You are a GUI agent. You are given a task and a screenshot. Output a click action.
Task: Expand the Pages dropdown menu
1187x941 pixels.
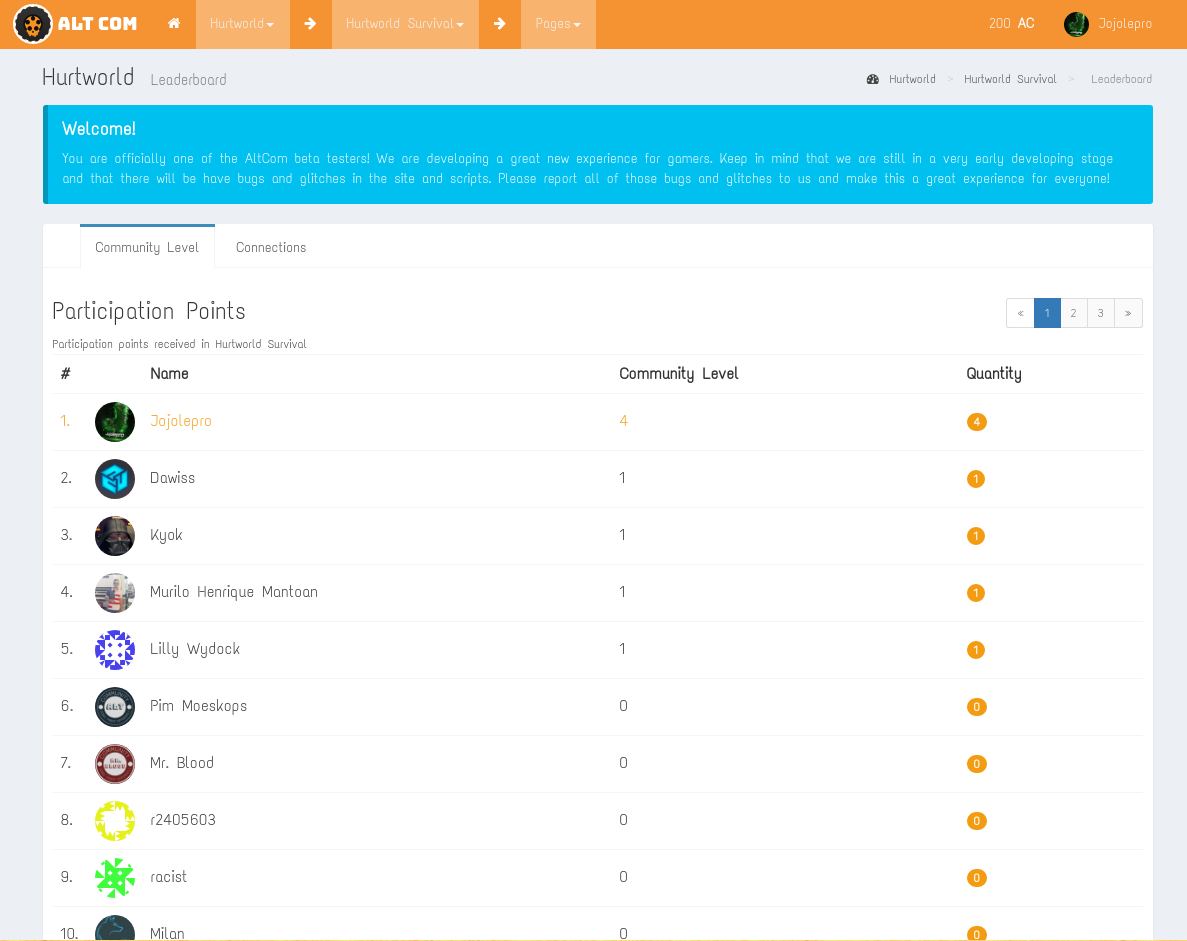(x=558, y=24)
